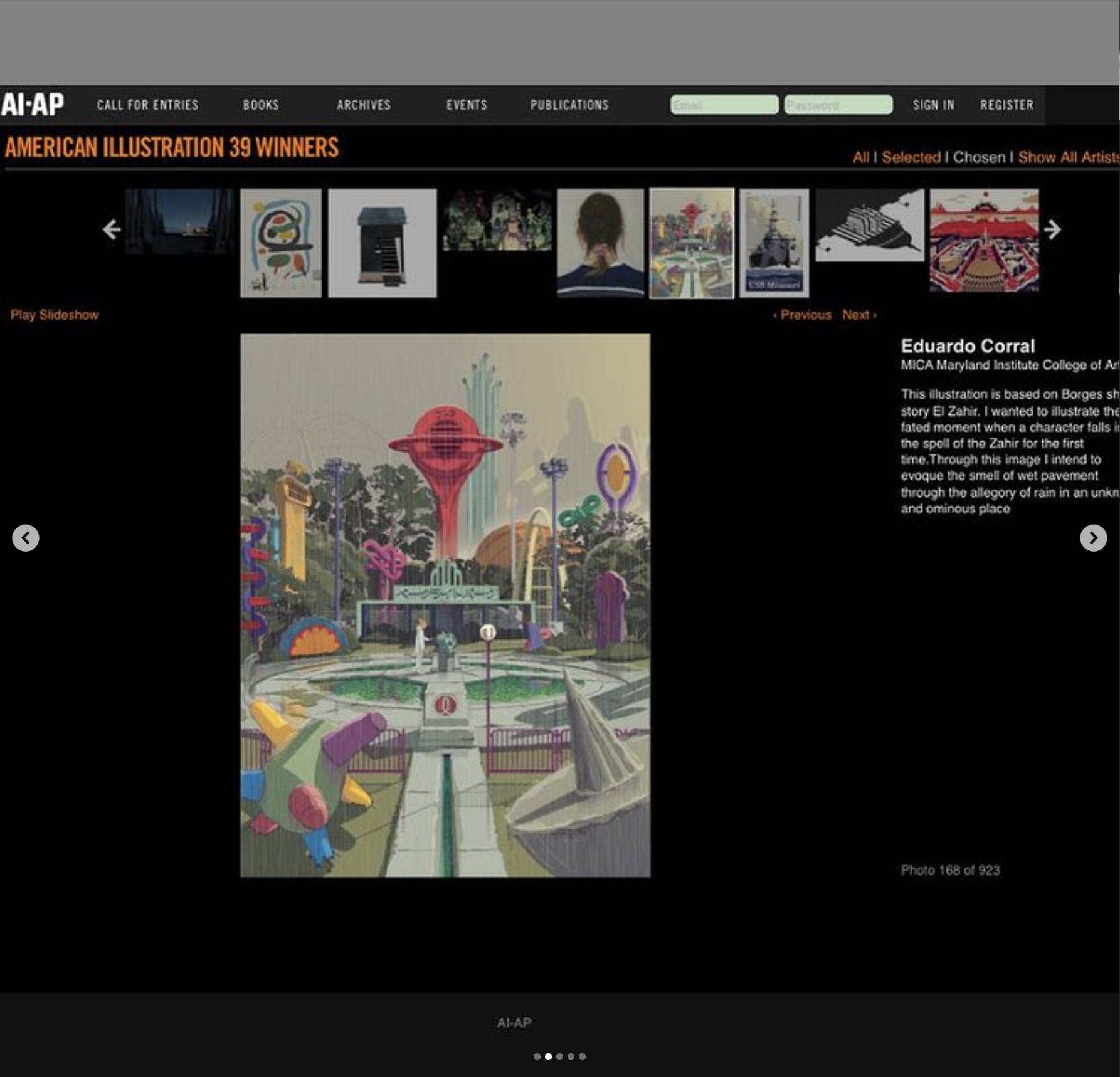Click the AI-AP logo
Screen dimensions: 1120x1077
pos(32,104)
